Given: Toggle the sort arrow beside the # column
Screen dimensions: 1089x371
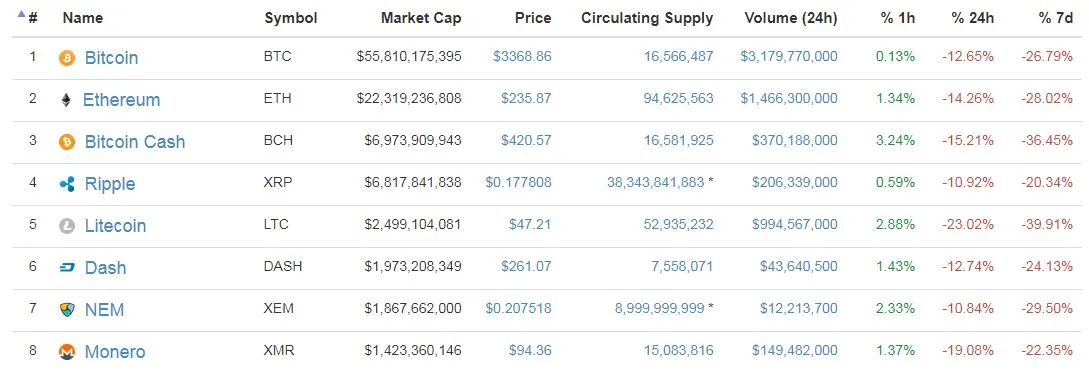Looking at the screenshot, I should pos(22,14).
